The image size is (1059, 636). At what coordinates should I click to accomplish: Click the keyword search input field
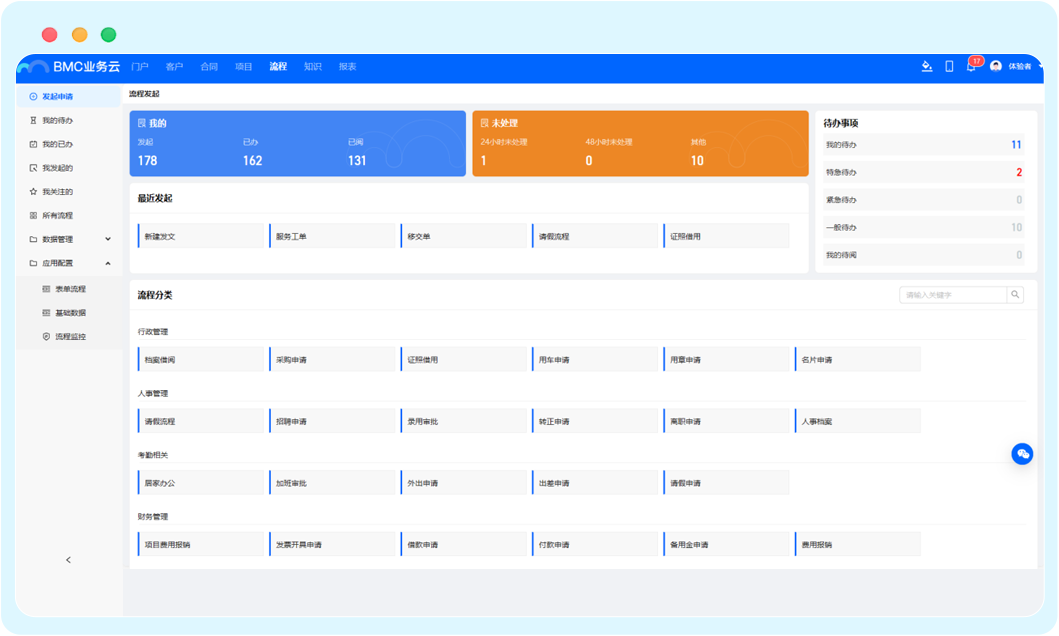952,295
